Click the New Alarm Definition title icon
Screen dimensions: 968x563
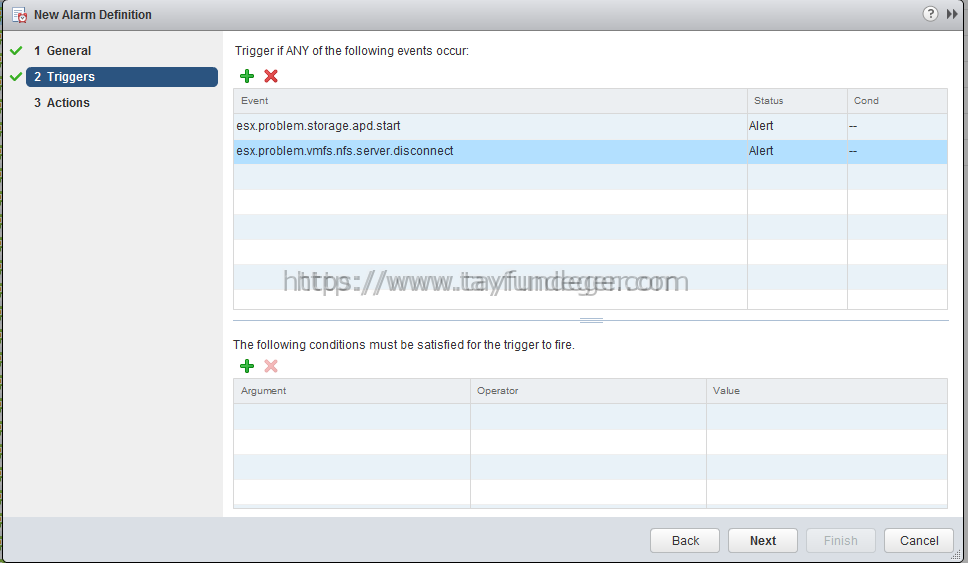coord(19,15)
